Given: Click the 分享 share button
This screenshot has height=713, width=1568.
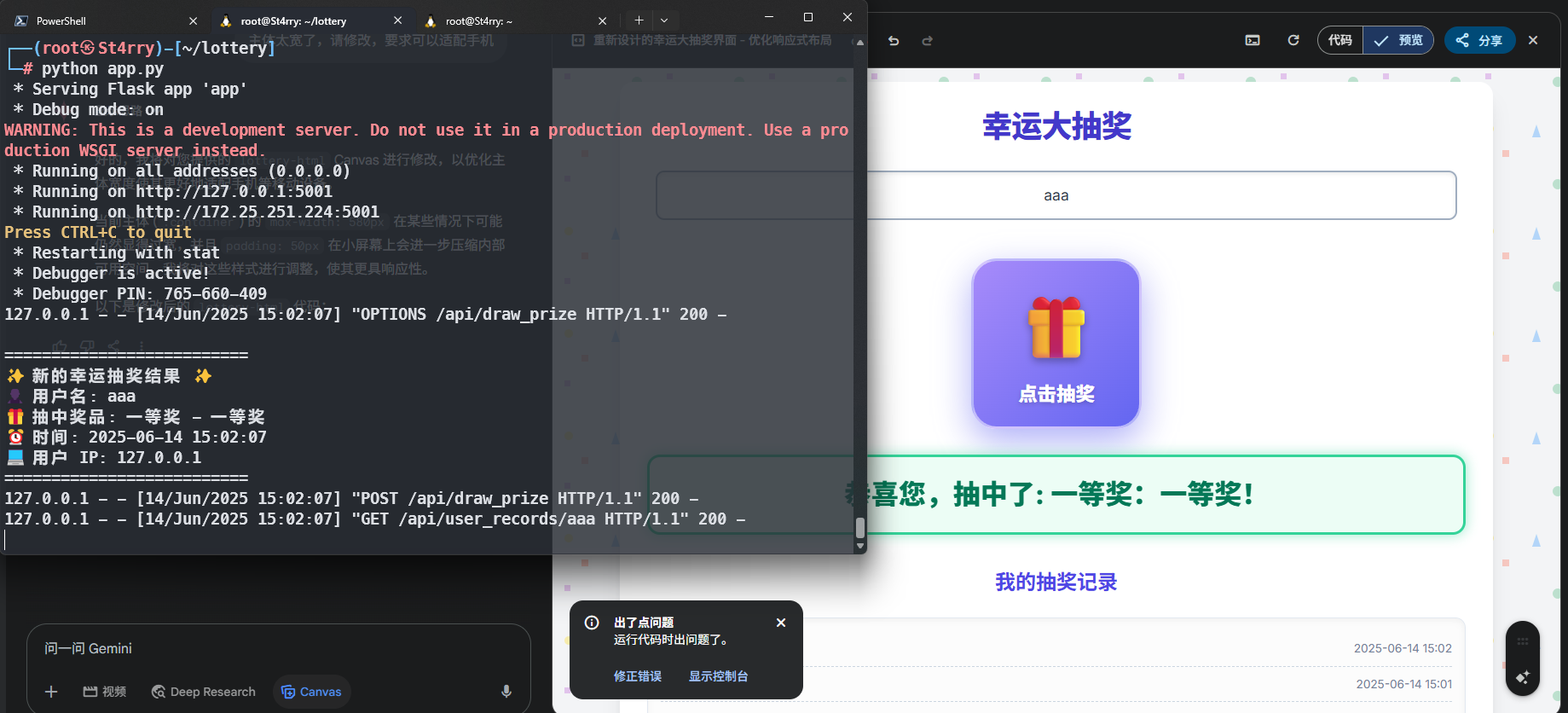Looking at the screenshot, I should pyautogui.click(x=1479, y=40).
